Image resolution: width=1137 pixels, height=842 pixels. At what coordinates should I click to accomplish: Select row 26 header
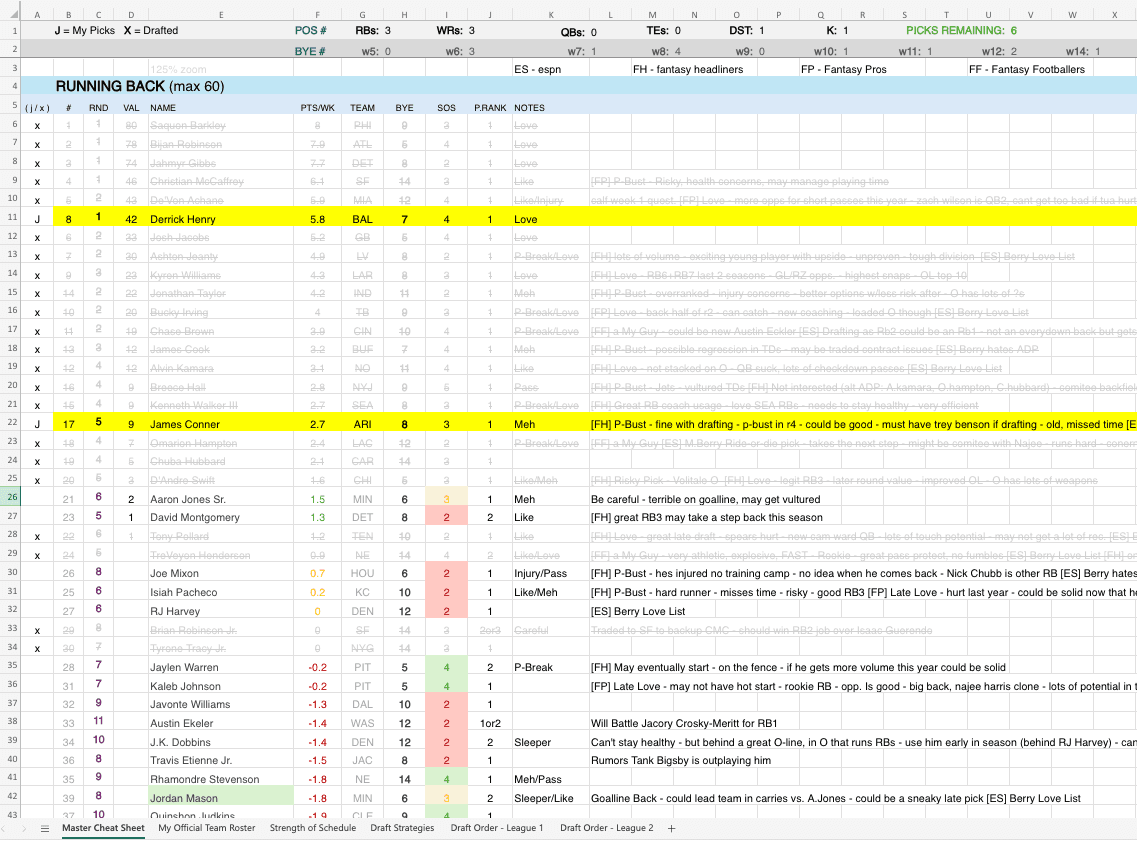click(x=11, y=497)
